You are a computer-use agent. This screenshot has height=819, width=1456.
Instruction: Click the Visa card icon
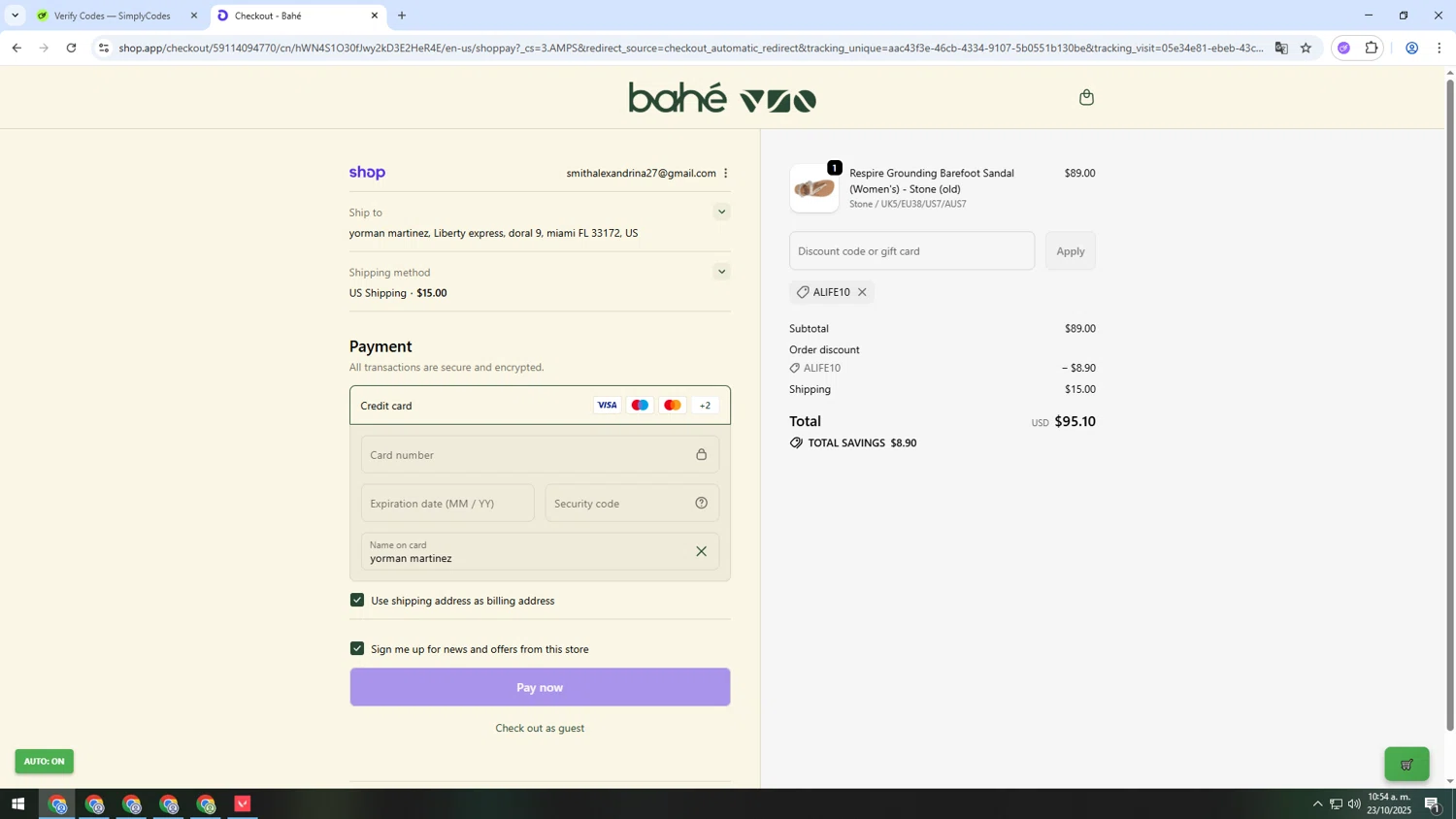pyautogui.click(x=607, y=406)
